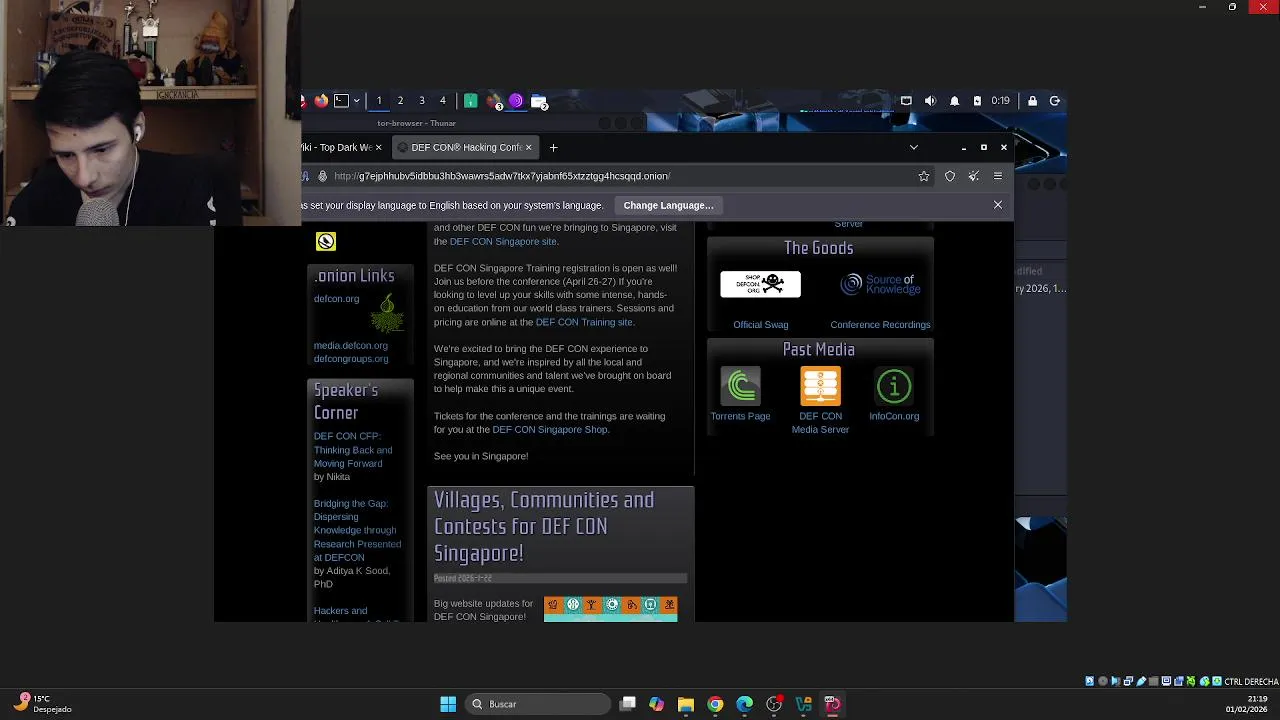Image resolution: width=1280 pixels, height=720 pixels.
Task: Expand the terminal launcher dropdown arrow
Action: [x=356, y=101]
